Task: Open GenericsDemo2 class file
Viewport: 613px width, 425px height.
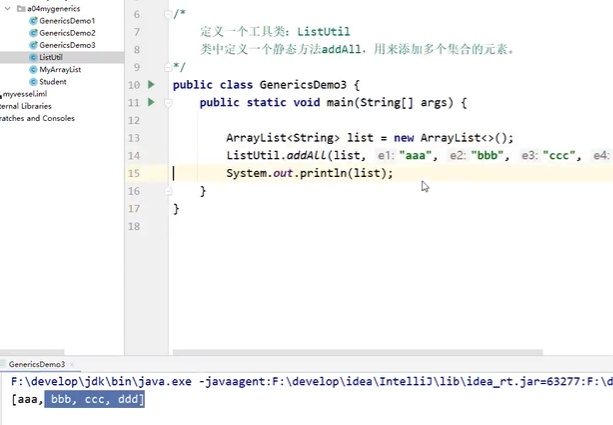Action: tap(67, 33)
